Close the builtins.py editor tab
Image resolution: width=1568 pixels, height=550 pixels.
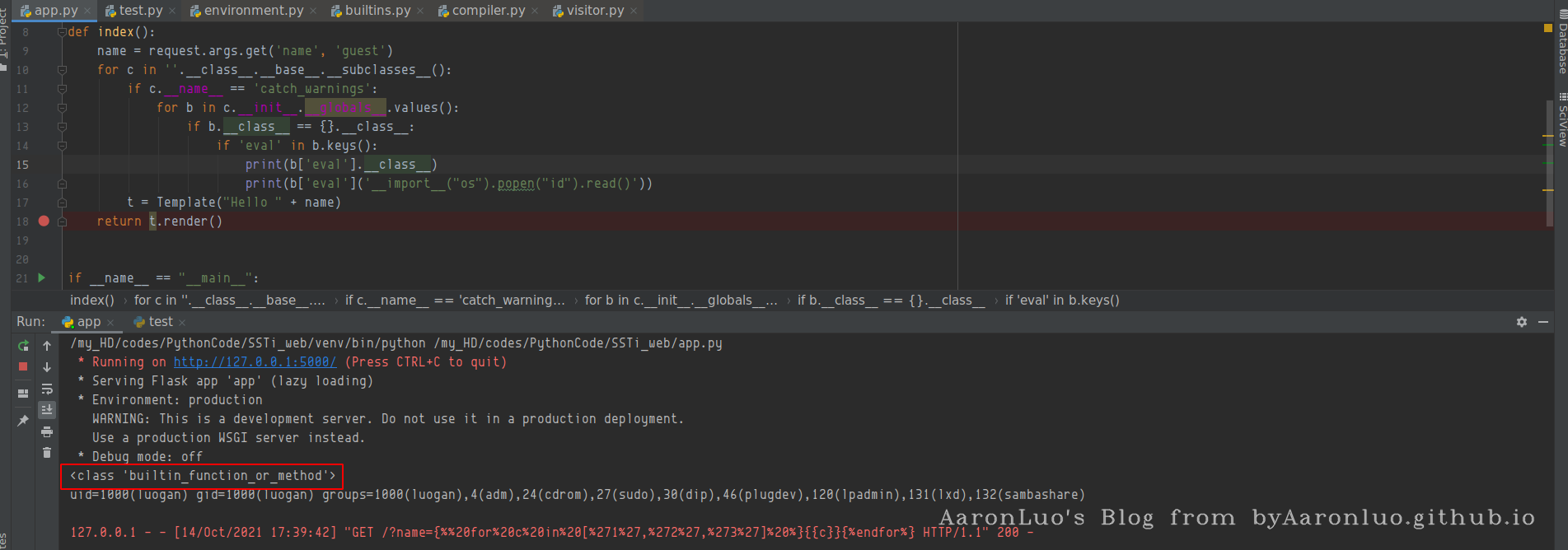pyautogui.click(x=420, y=11)
